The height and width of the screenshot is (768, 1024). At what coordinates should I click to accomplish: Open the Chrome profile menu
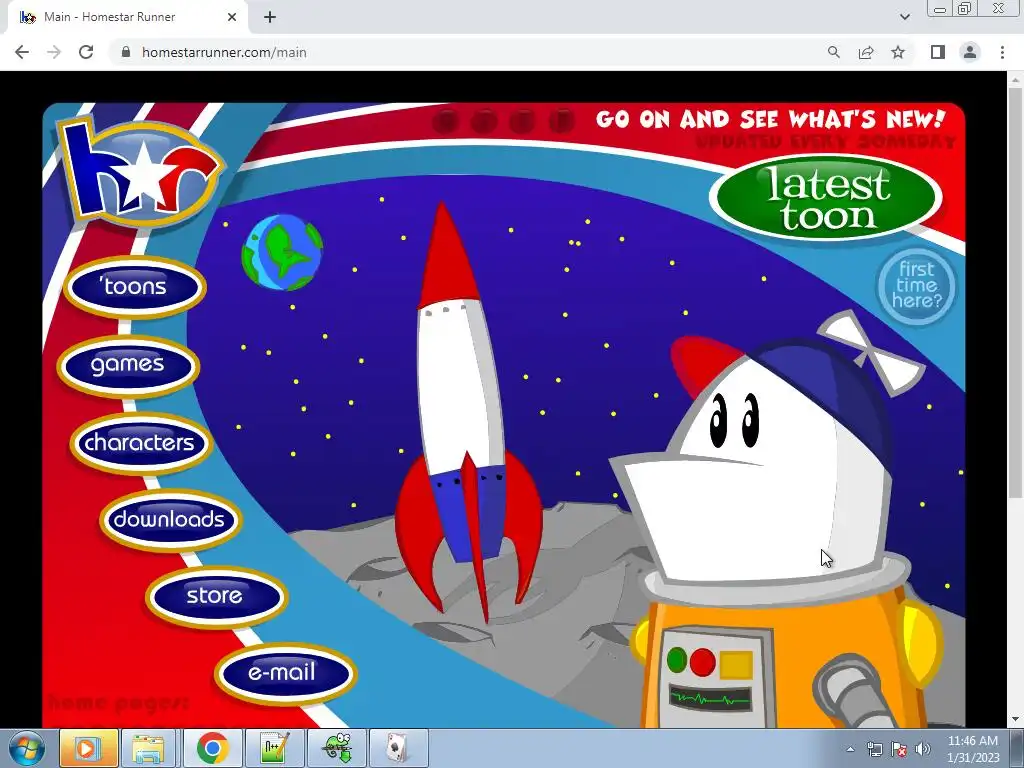click(x=970, y=52)
